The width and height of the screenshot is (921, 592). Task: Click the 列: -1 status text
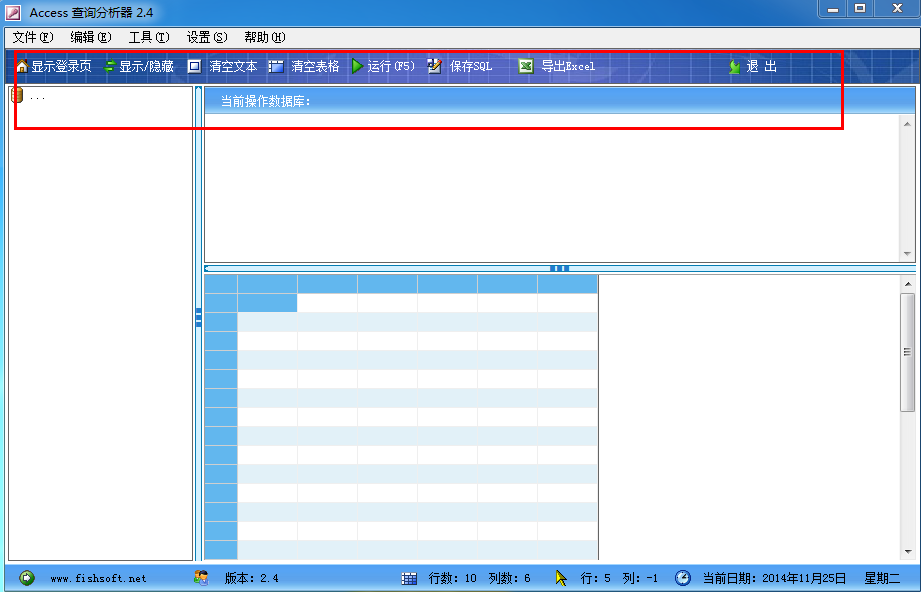(640, 578)
